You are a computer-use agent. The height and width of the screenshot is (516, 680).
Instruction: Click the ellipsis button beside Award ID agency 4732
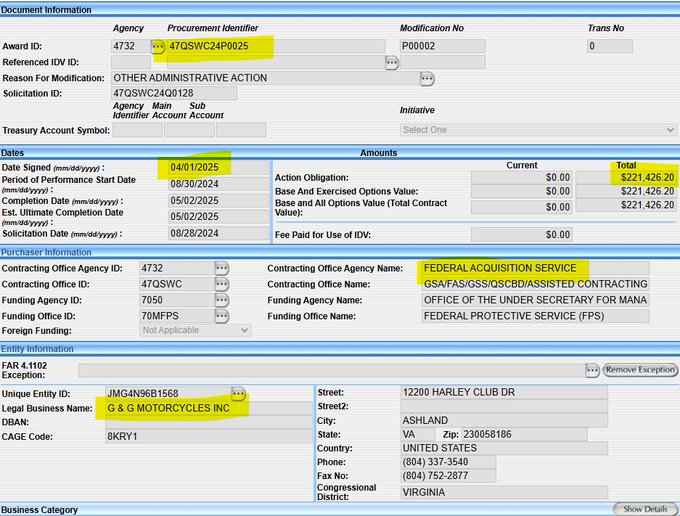158,46
